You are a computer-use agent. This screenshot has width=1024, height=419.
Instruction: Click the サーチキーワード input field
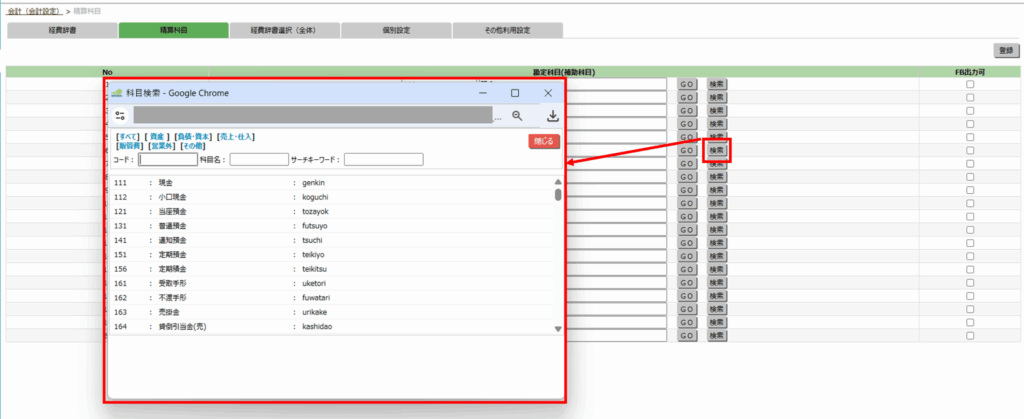point(384,159)
